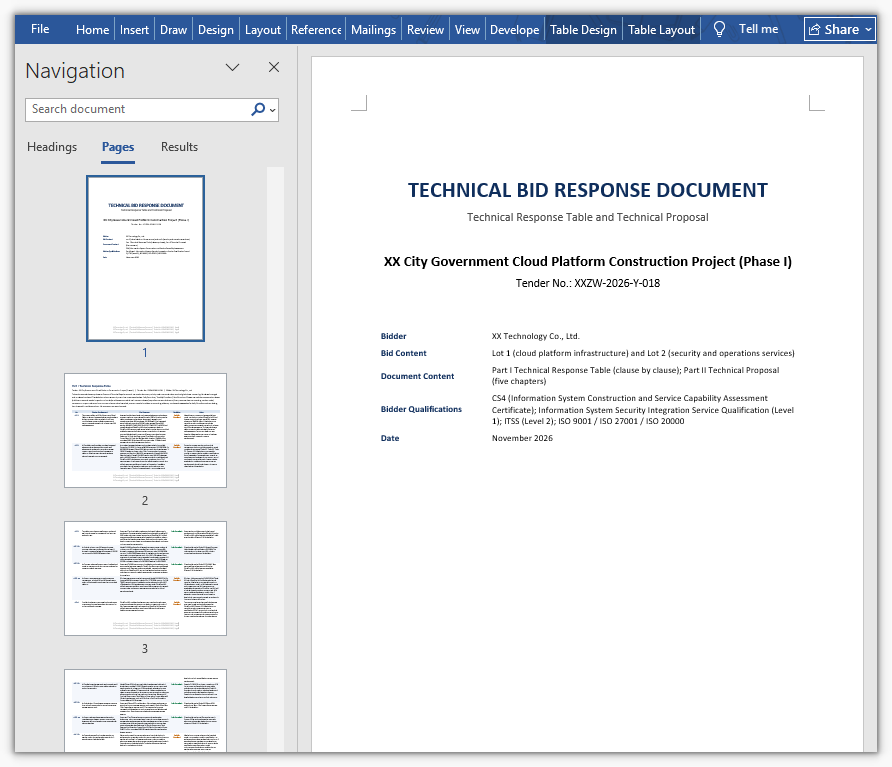Switch to the Layout ribbon tab

click(x=263, y=30)
